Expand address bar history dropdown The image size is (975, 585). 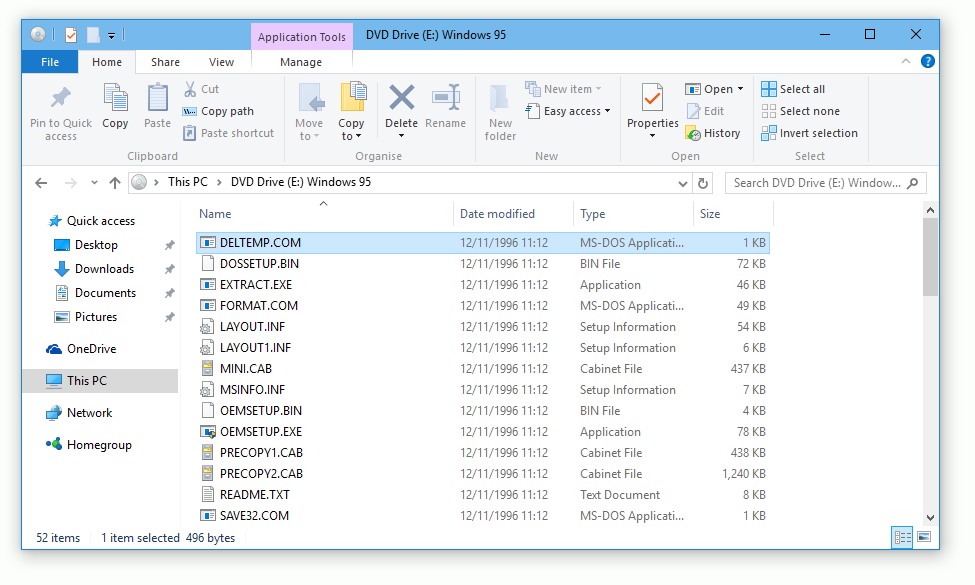[683, 183]
